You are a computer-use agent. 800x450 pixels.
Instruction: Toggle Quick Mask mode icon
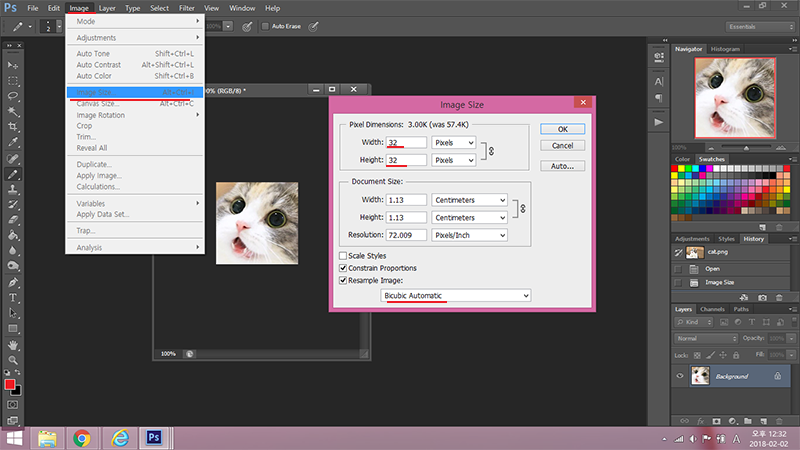(x=13, y=405)
